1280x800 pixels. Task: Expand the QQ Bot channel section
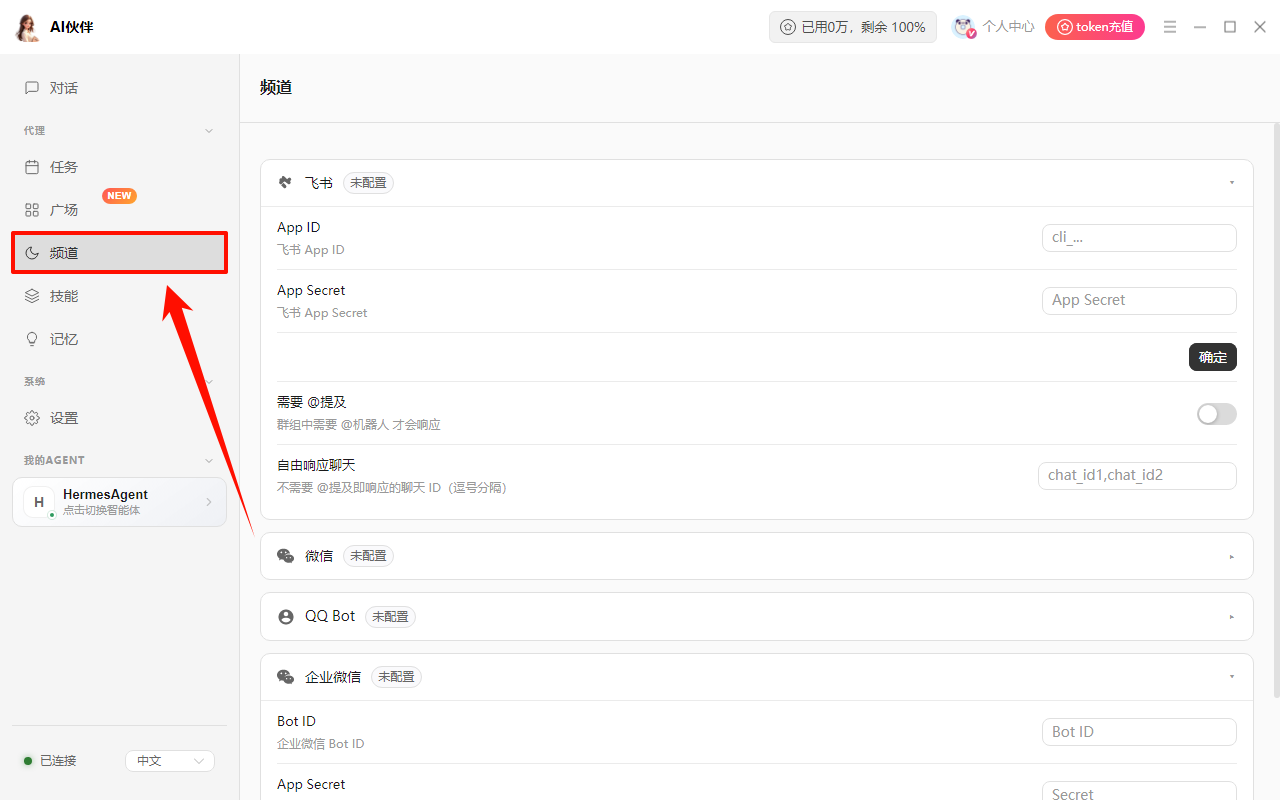1232,617
